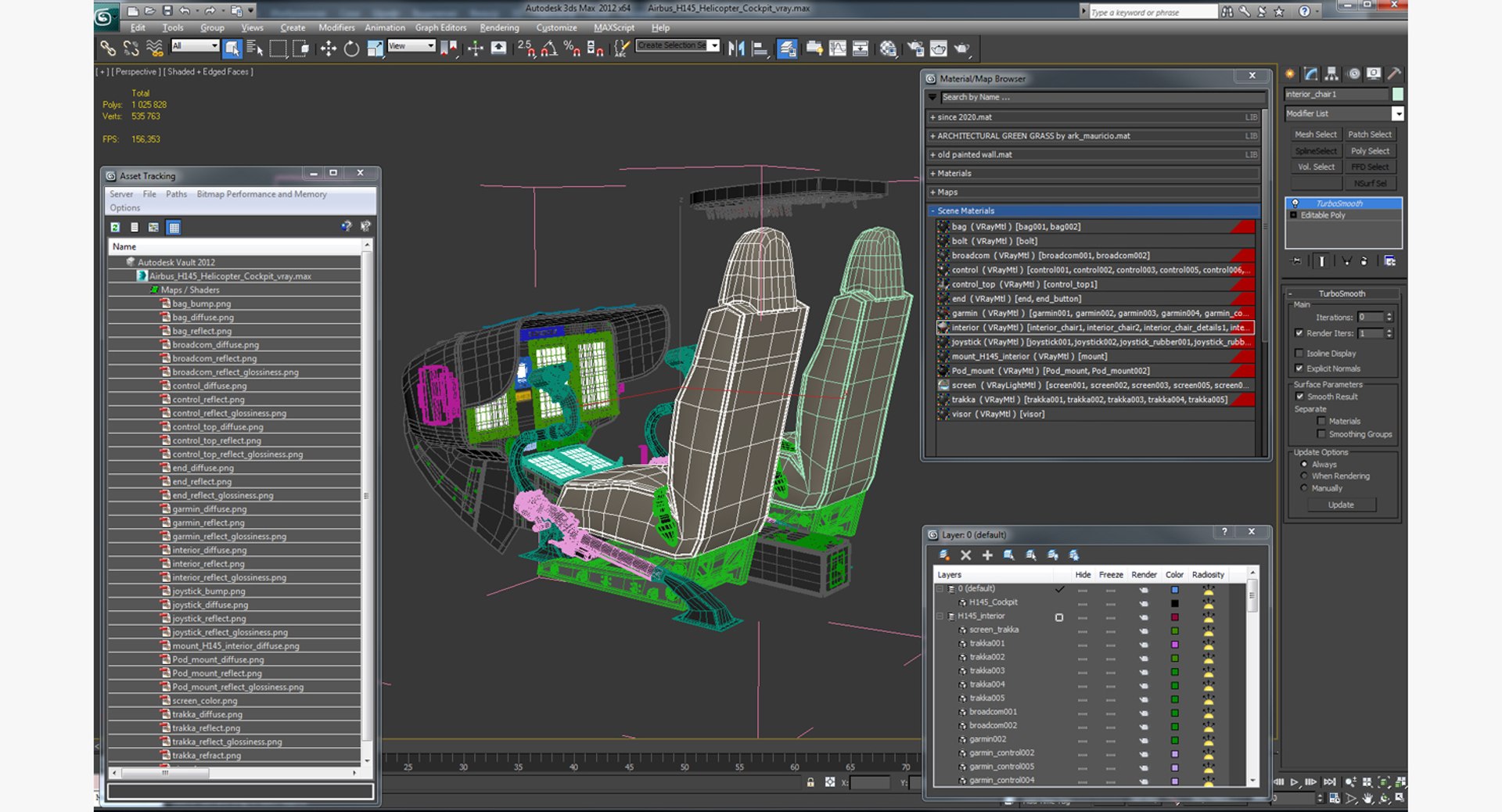Click the Patch Select button

[1370, 135]
